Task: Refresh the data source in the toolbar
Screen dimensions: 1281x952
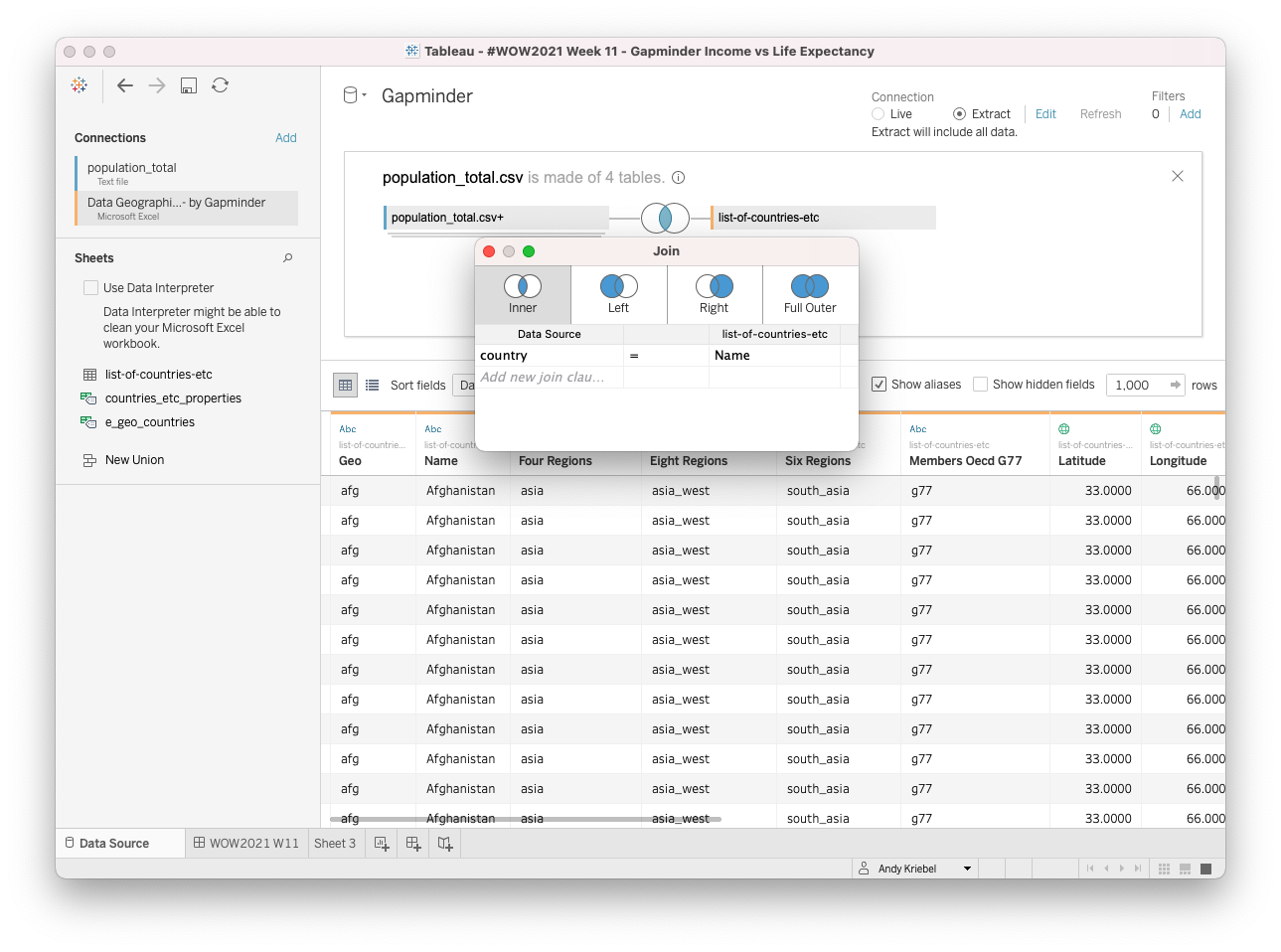Action: pyautogui.click(x=221, y=85)
